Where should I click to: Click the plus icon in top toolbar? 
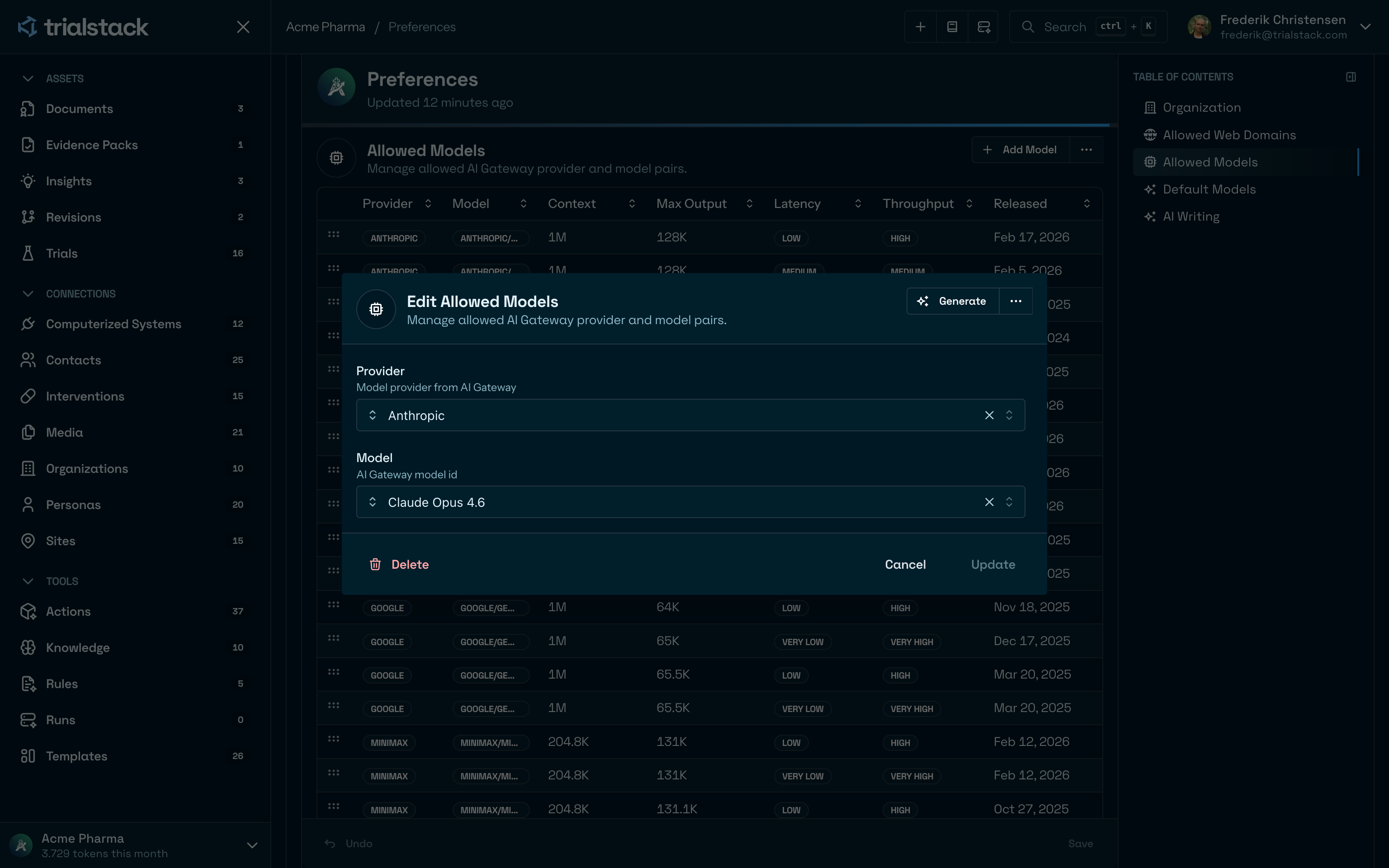click(920, 27)
